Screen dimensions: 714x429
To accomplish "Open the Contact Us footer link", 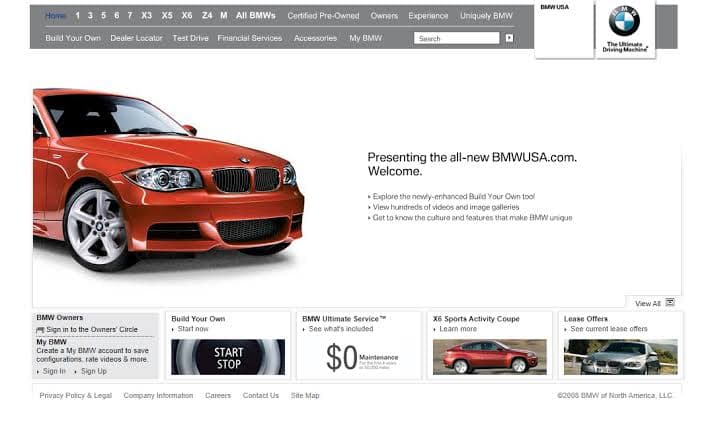I will click(260, 395).
